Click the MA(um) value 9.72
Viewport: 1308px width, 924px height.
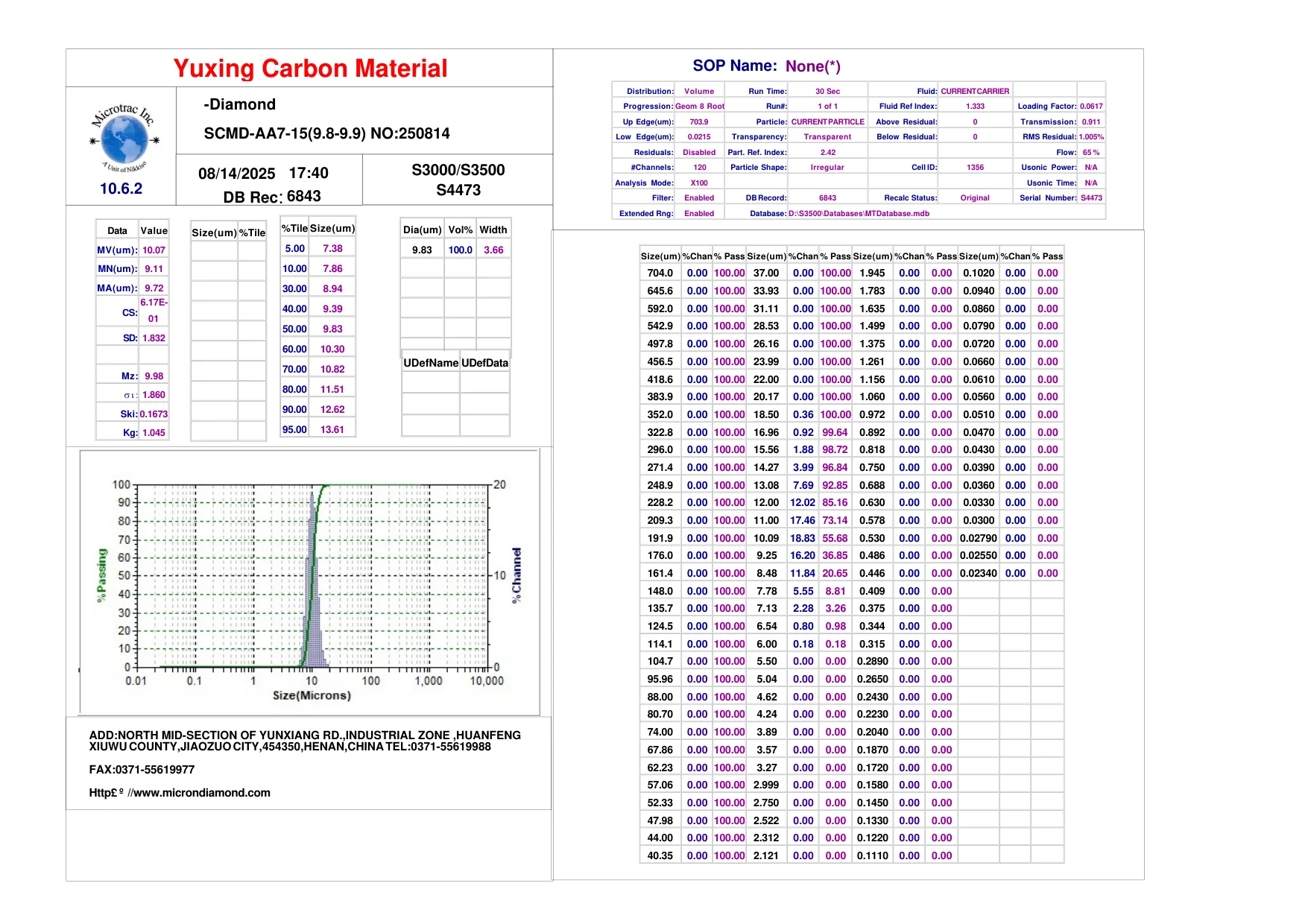click(154, 288)
